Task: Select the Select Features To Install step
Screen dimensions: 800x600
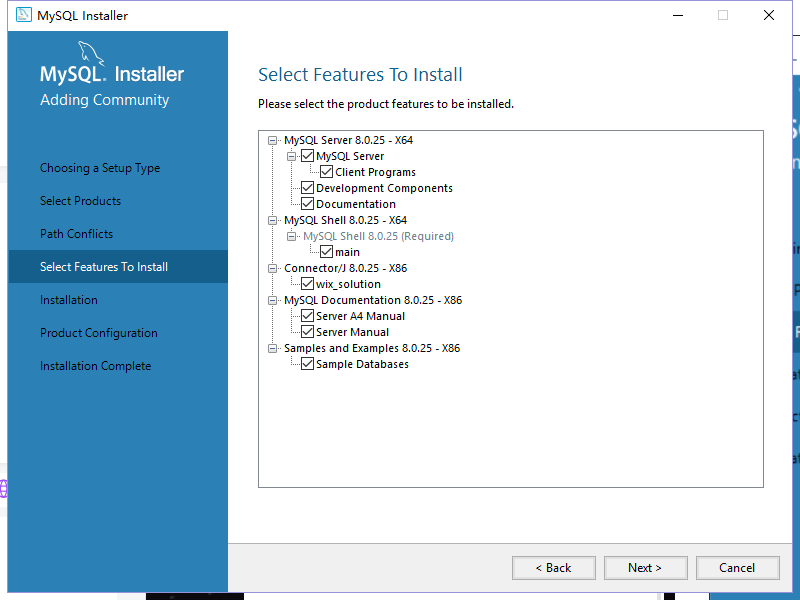Action: 118,266
